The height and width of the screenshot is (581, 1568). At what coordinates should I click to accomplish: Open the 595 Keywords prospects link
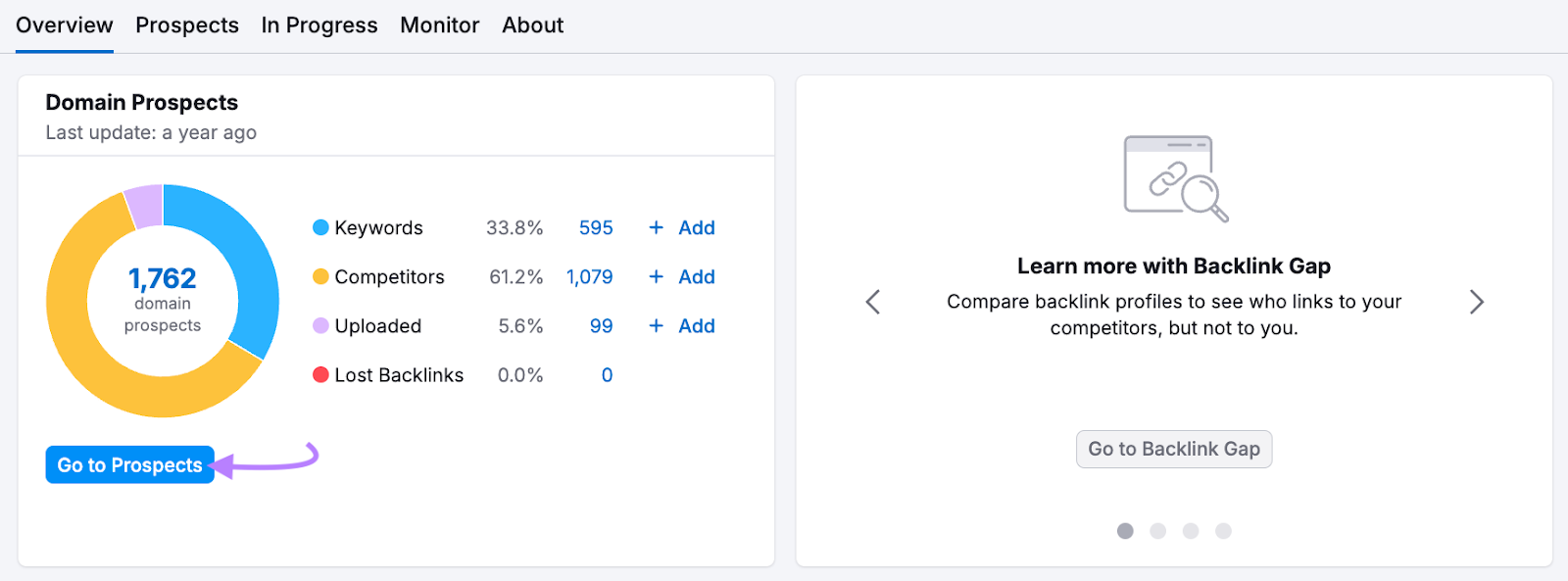[596, 227]
